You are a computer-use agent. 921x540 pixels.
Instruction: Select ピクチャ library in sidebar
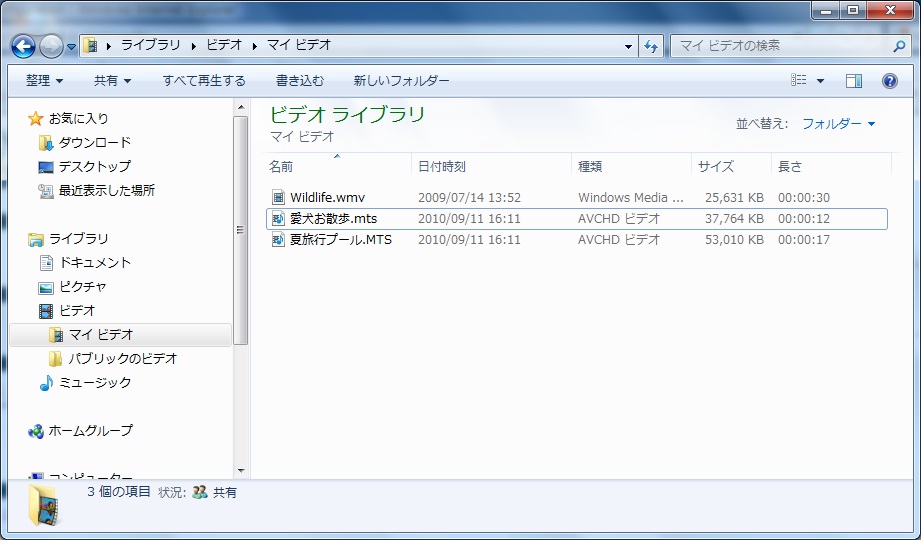pos(82,287)
